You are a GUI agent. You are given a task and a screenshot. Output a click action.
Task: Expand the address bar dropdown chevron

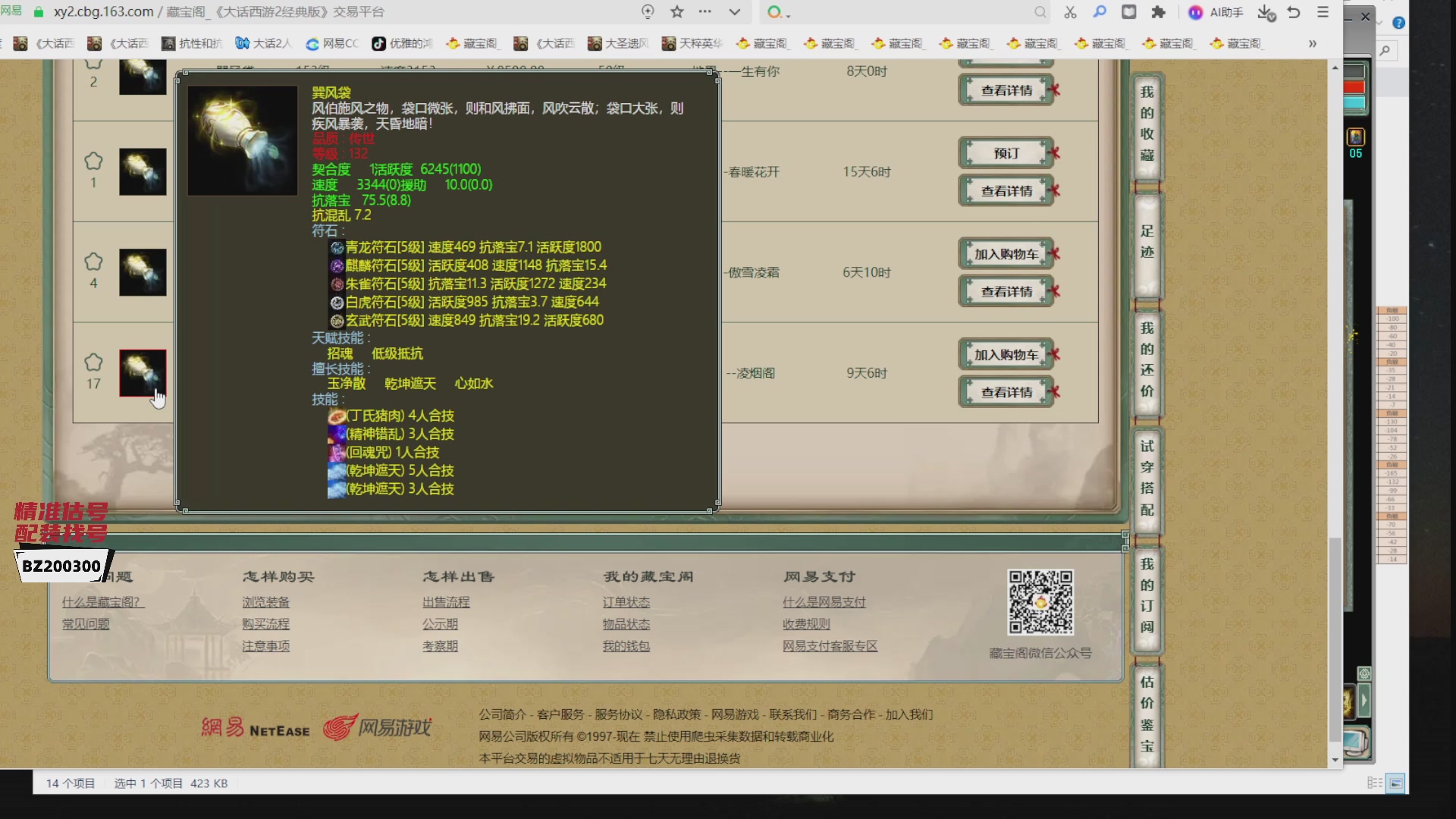pyautogui.click(x=734, y=12)
